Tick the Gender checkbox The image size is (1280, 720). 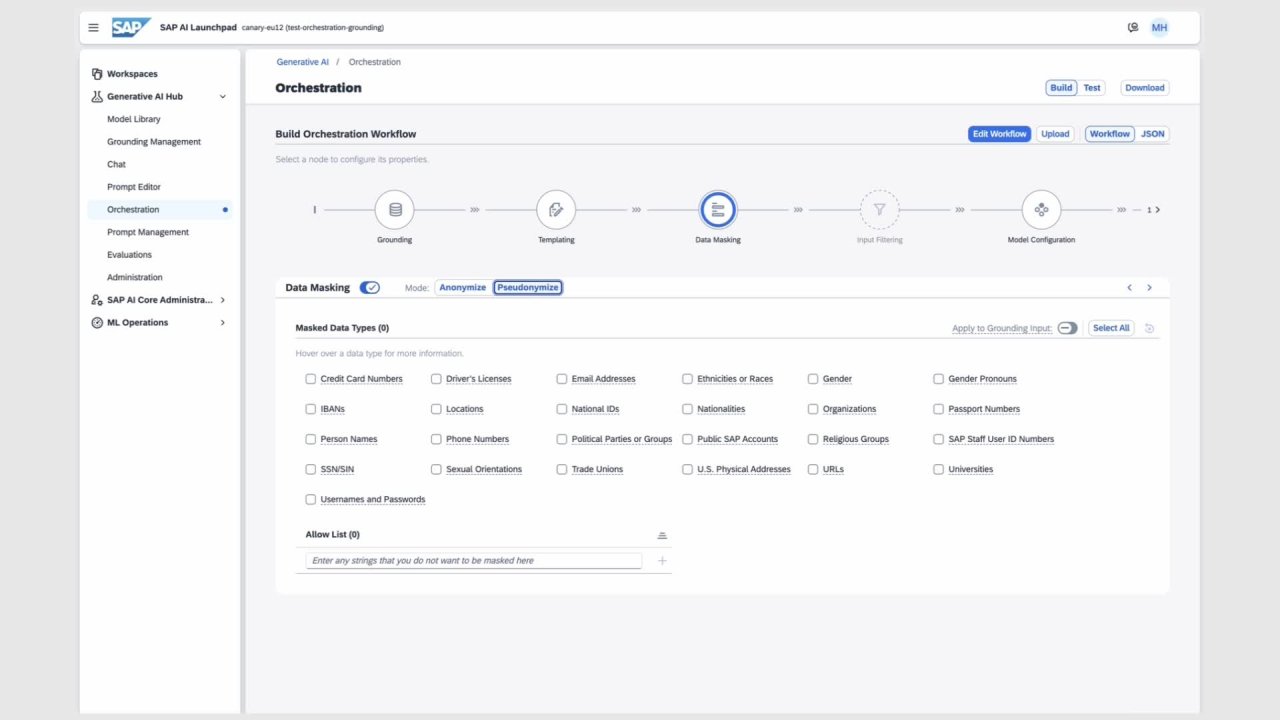(x=813, y=379)
